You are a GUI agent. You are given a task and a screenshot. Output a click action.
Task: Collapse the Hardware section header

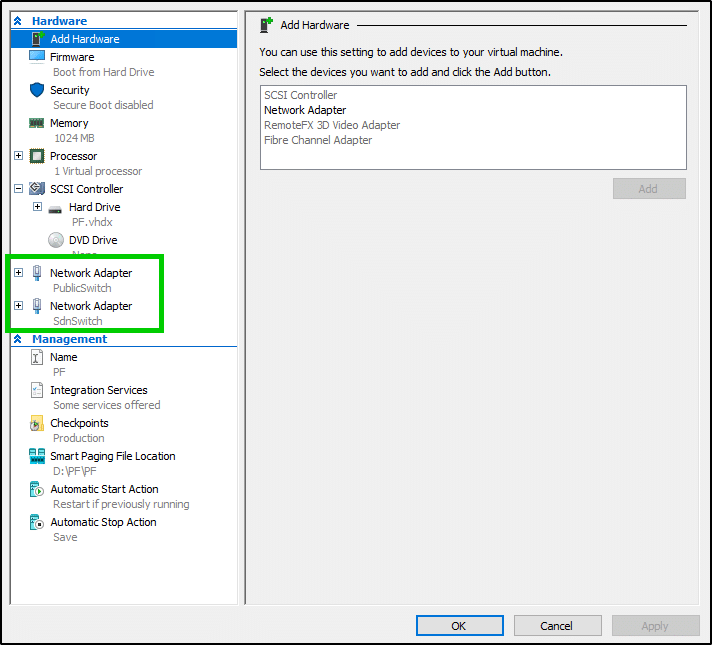click(x=18, y=21)
